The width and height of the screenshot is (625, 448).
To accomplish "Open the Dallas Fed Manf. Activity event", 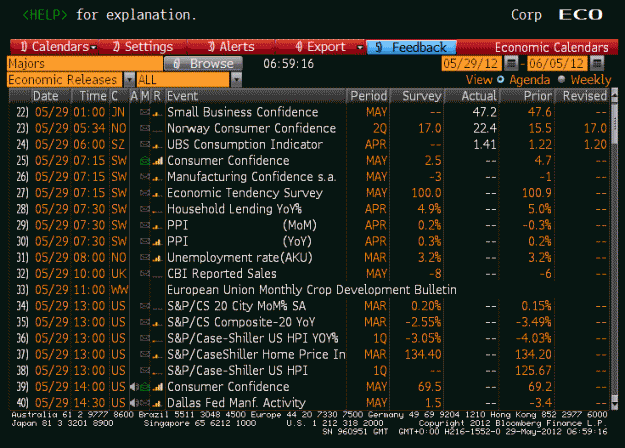I will tap(236, 403).
